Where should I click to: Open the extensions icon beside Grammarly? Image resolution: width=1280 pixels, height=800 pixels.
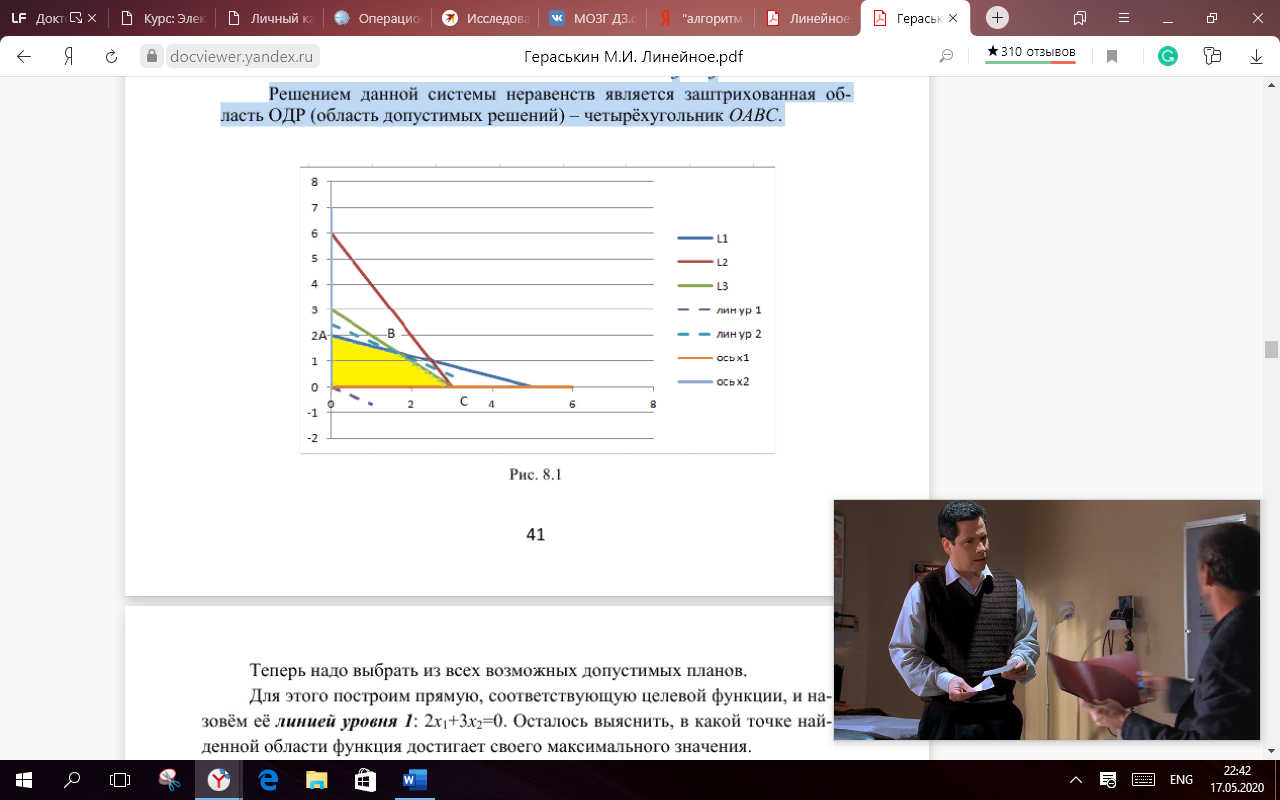click(1213, 57)
